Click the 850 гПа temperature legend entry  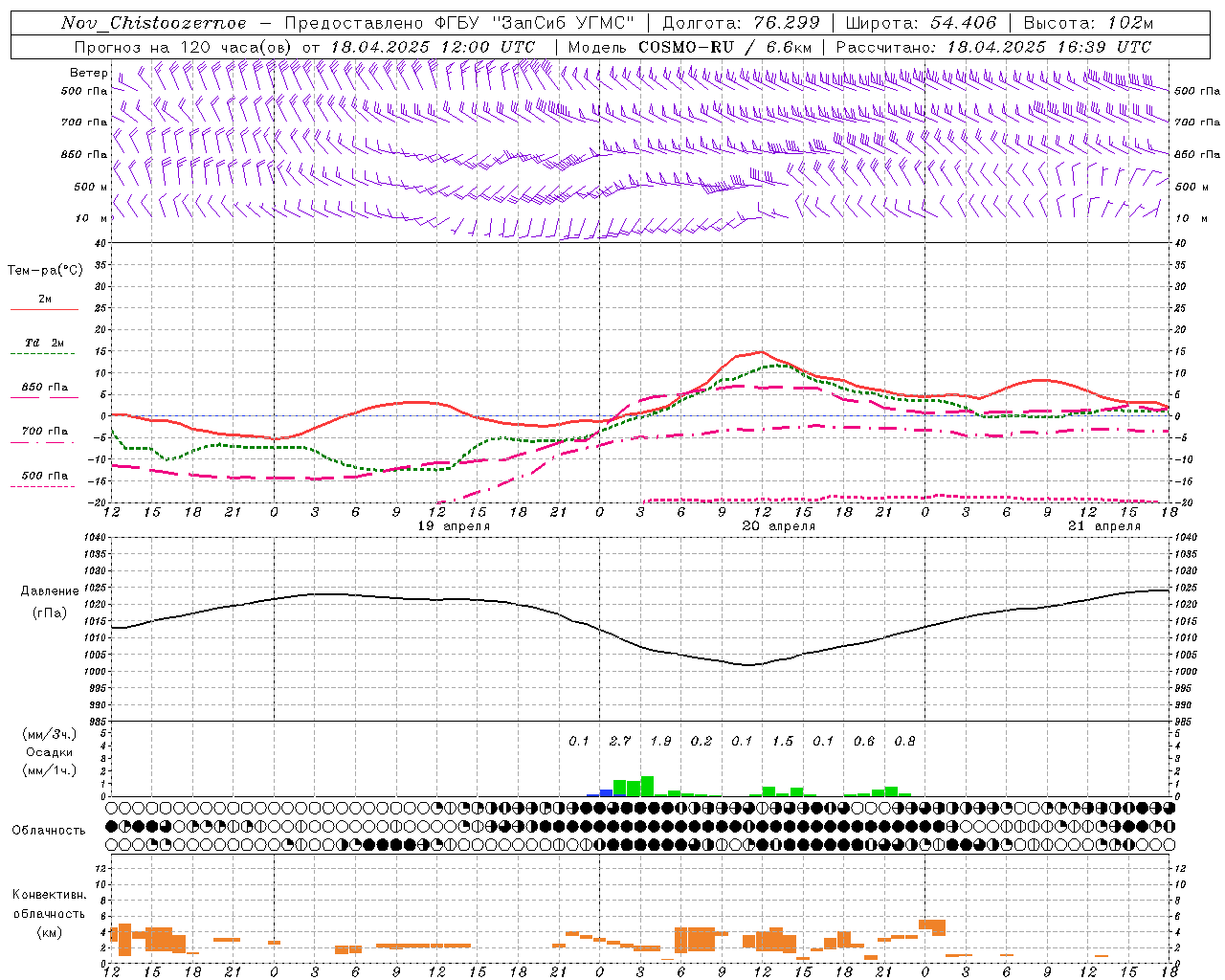[44, 388]
